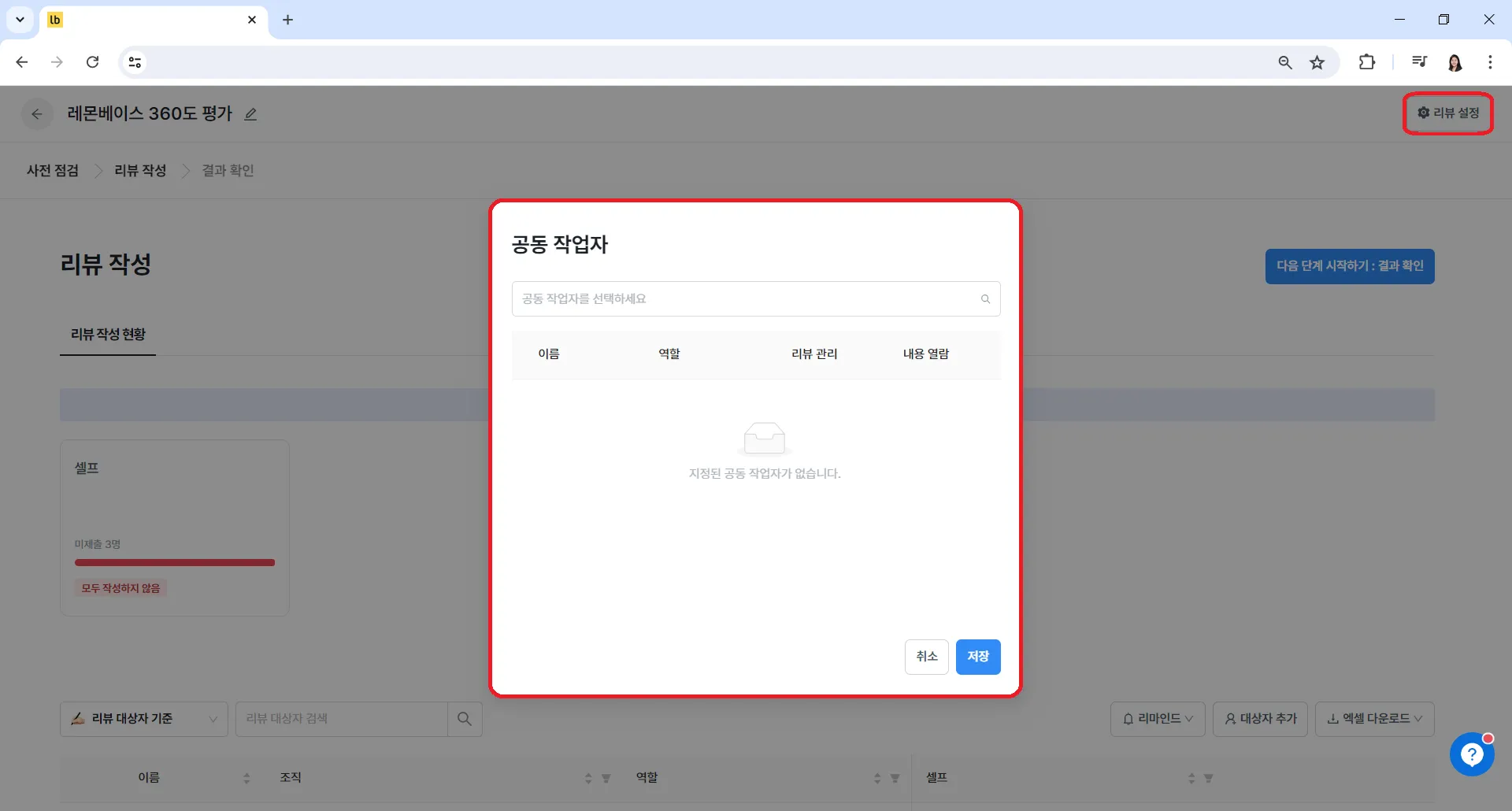The height and width of the screenshot is (811, 1512).
Task: Click the browser back arrow
Action: (22, 62)
